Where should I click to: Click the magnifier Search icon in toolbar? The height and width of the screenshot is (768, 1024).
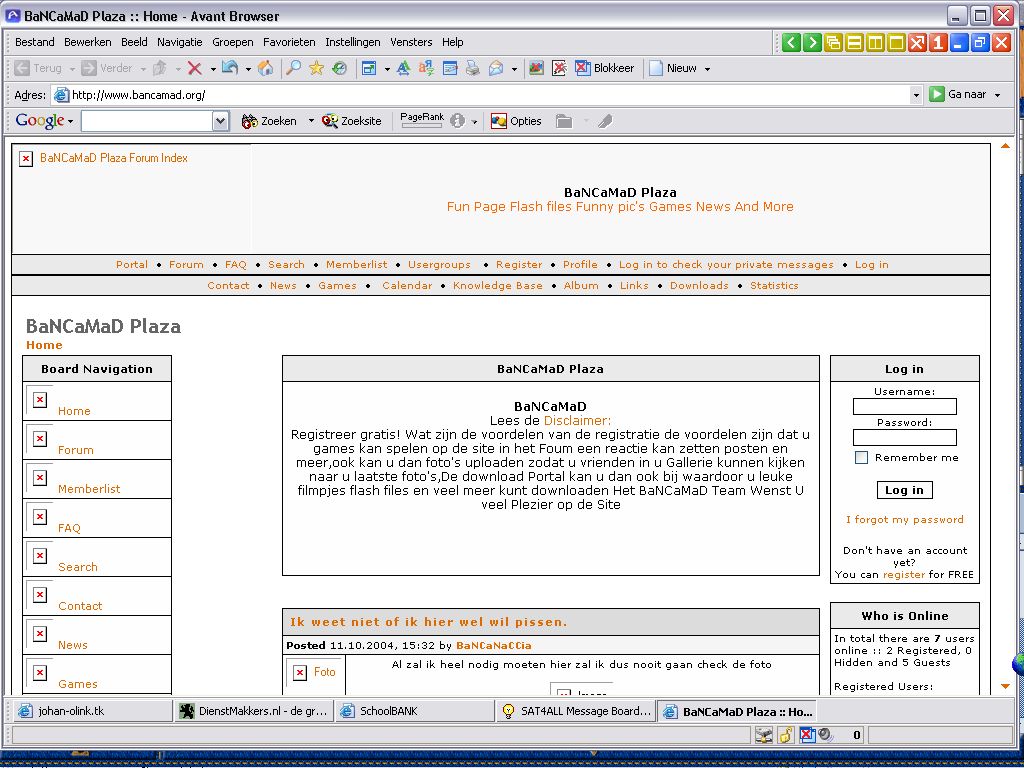coord(294,68)
